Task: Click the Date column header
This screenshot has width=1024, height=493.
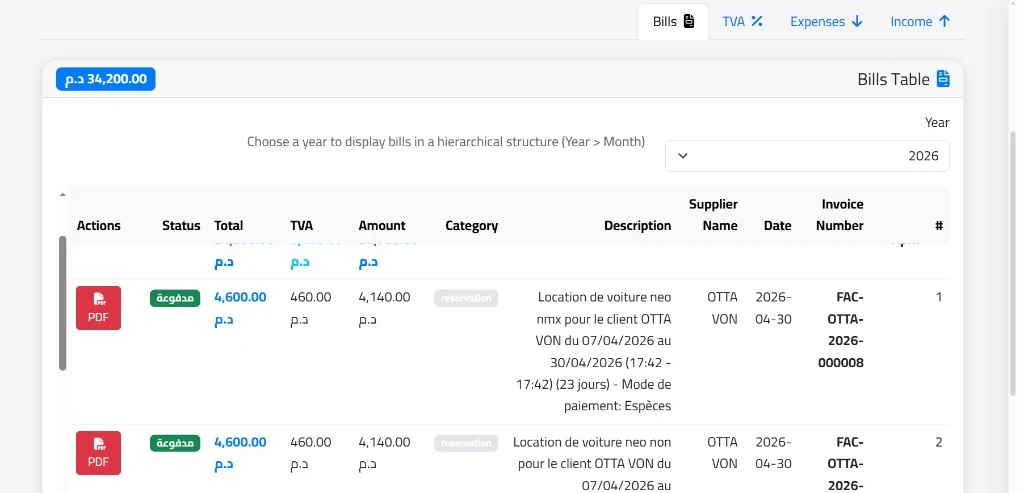Action: [x=778, y=225]
